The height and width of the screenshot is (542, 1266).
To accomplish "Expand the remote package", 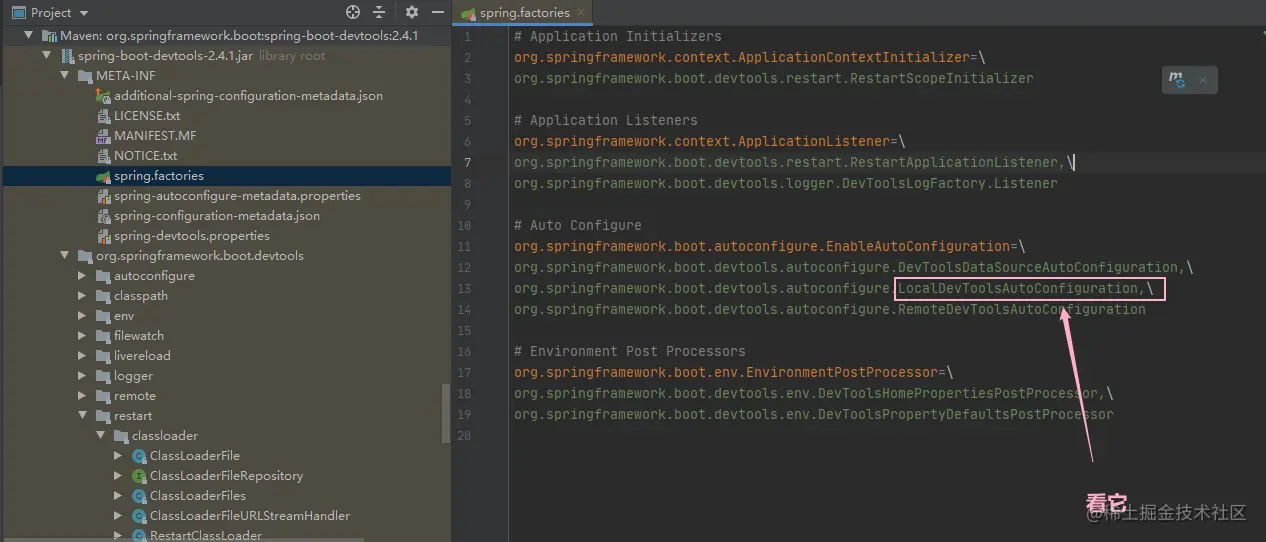I will (83, 396).
